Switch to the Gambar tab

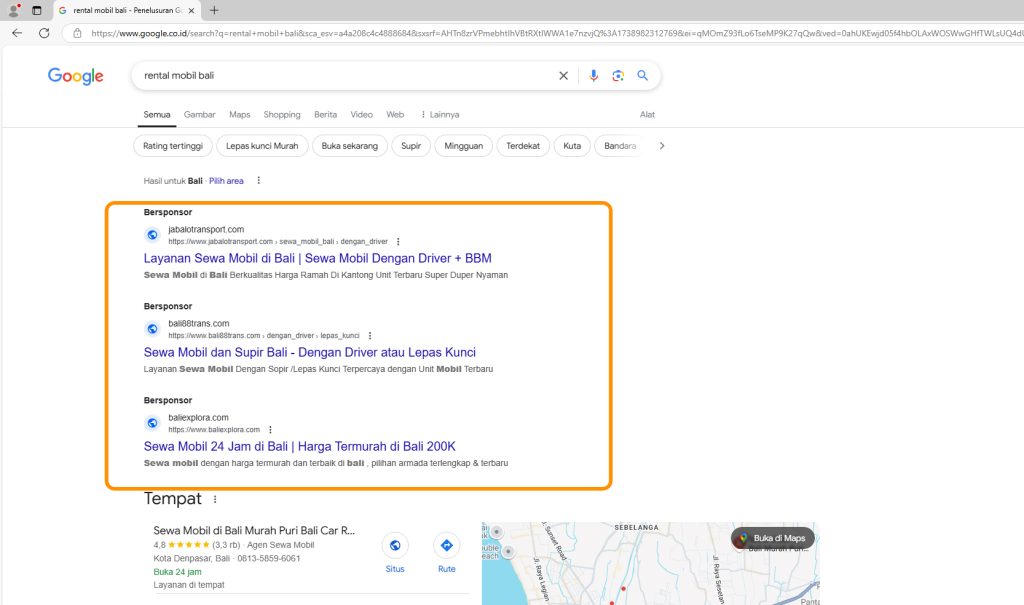pyautogui.click(x=199, y=115)
